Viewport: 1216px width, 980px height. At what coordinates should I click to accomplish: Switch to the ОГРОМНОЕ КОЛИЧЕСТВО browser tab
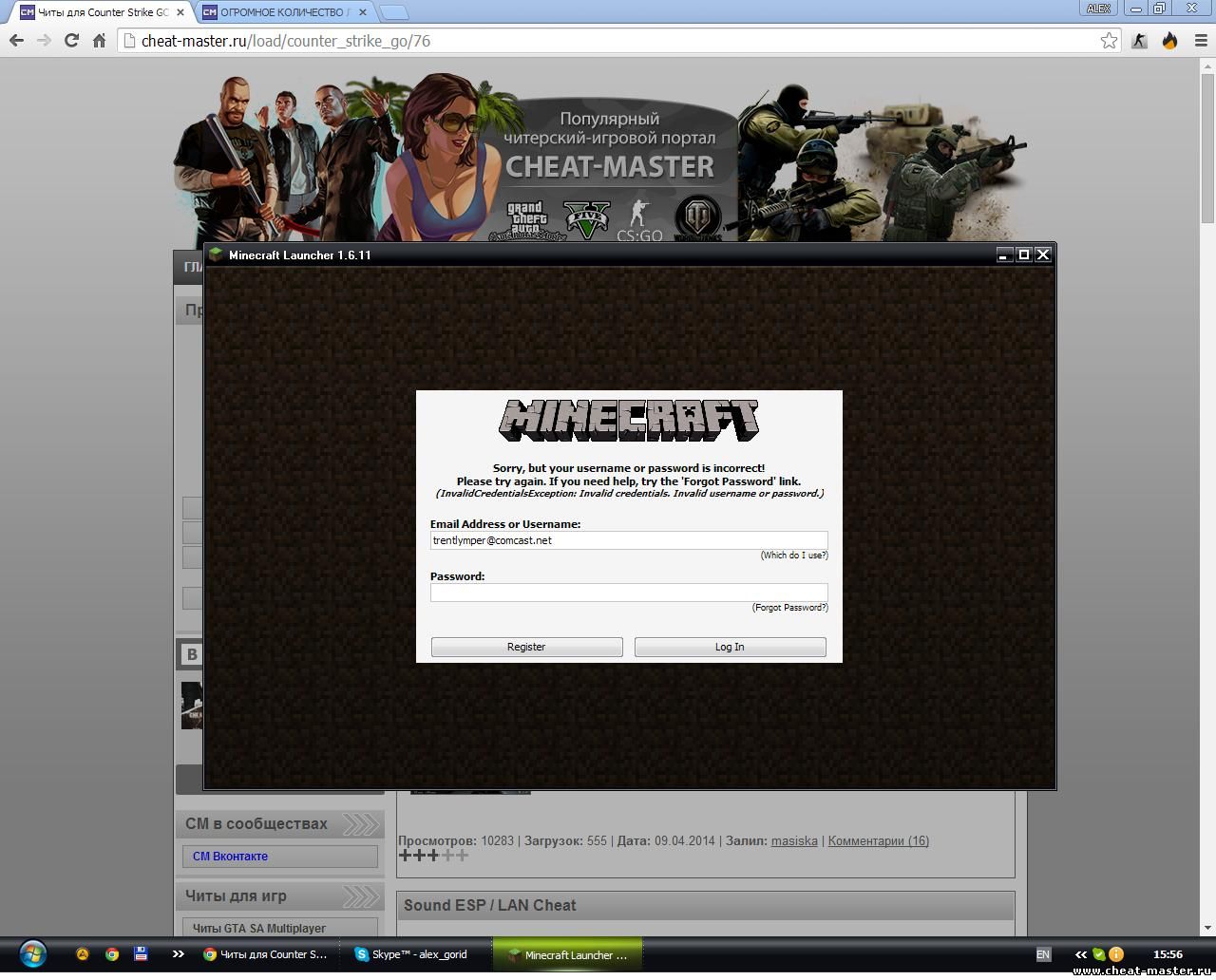[x=284, y=12]
